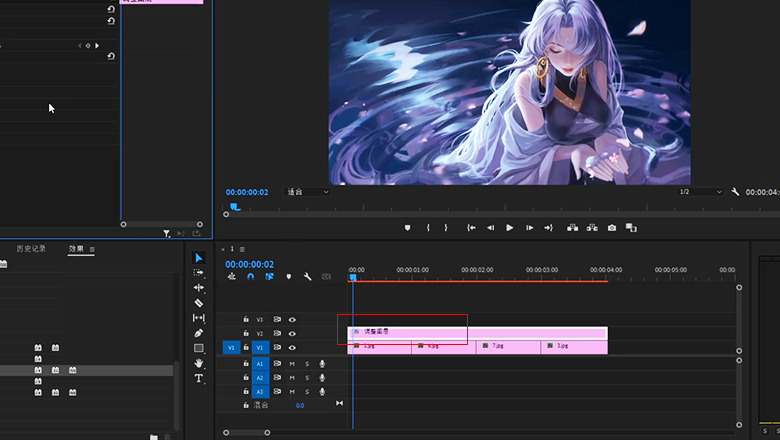Open Effects panel menu icon

92,249
